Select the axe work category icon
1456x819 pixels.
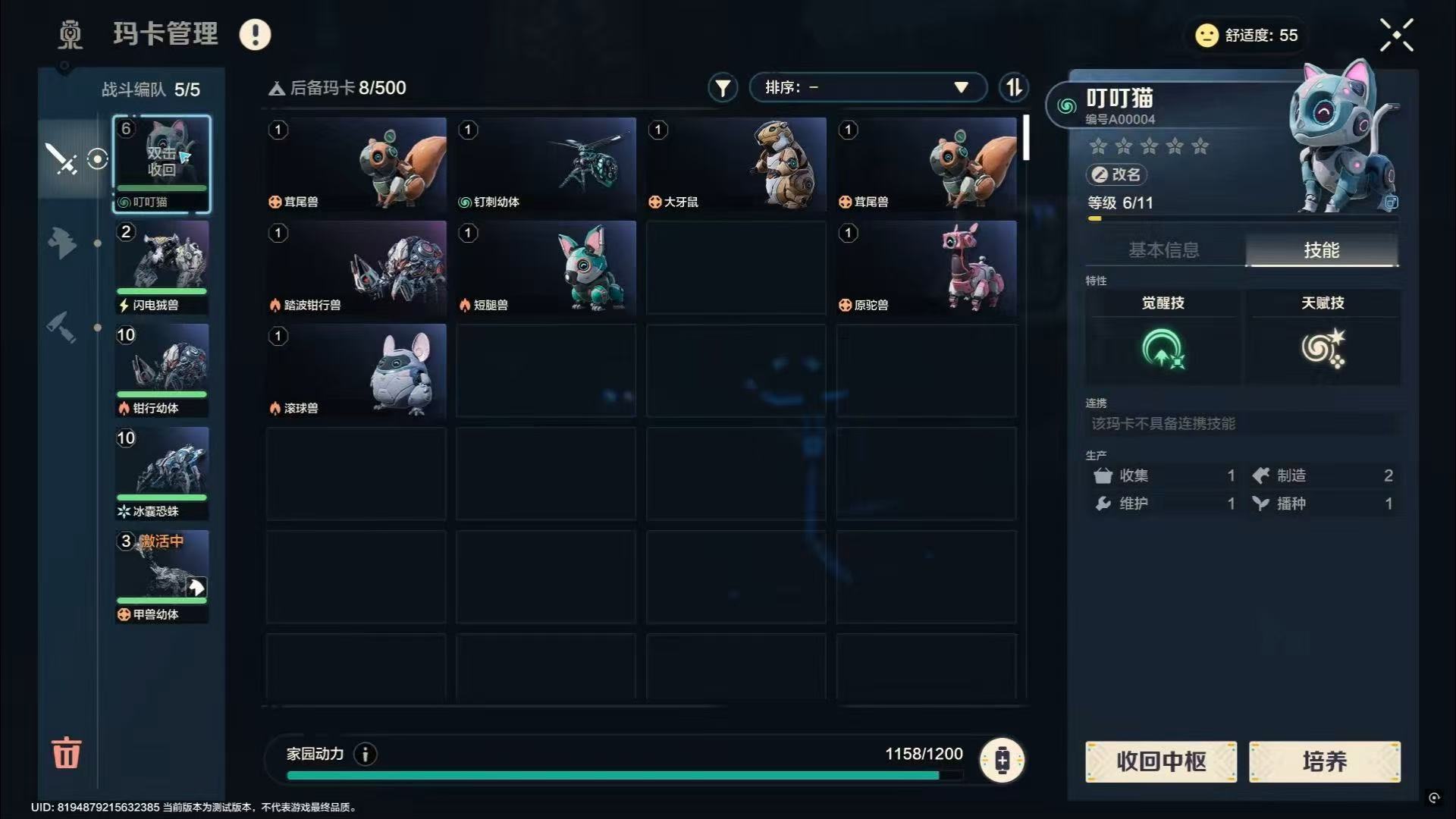tap(62, 243)
